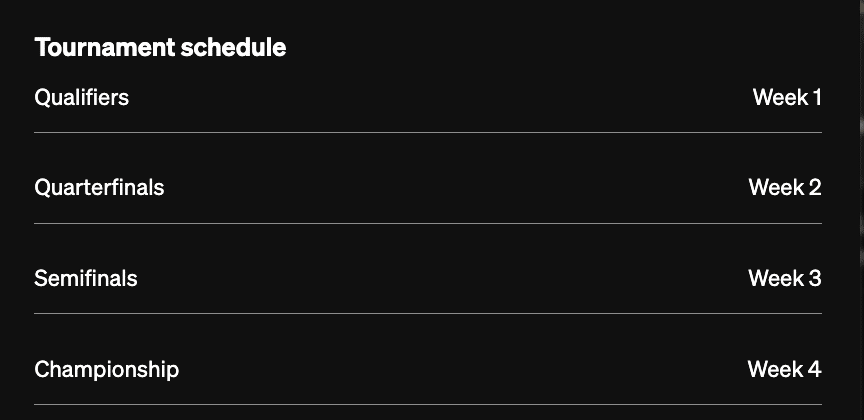
Task: Click the divider line below Semifinals
Action: click(x=428, y=313)
